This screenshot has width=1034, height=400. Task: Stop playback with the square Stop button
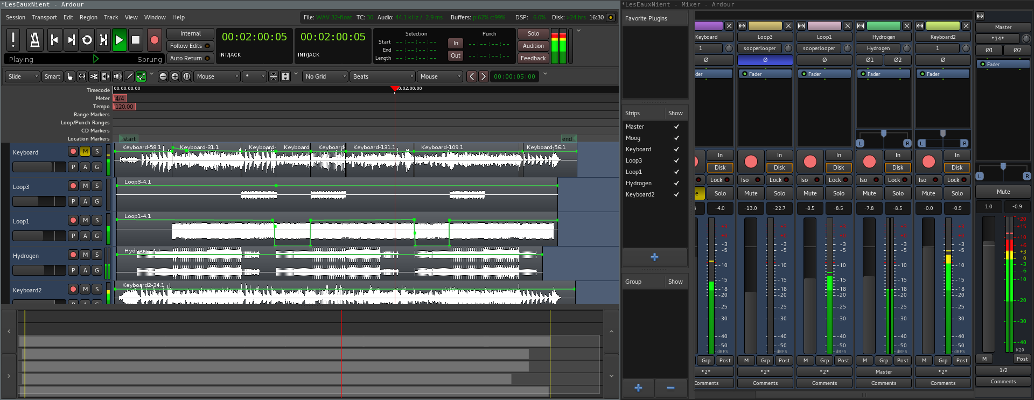[x=136, y=40]
